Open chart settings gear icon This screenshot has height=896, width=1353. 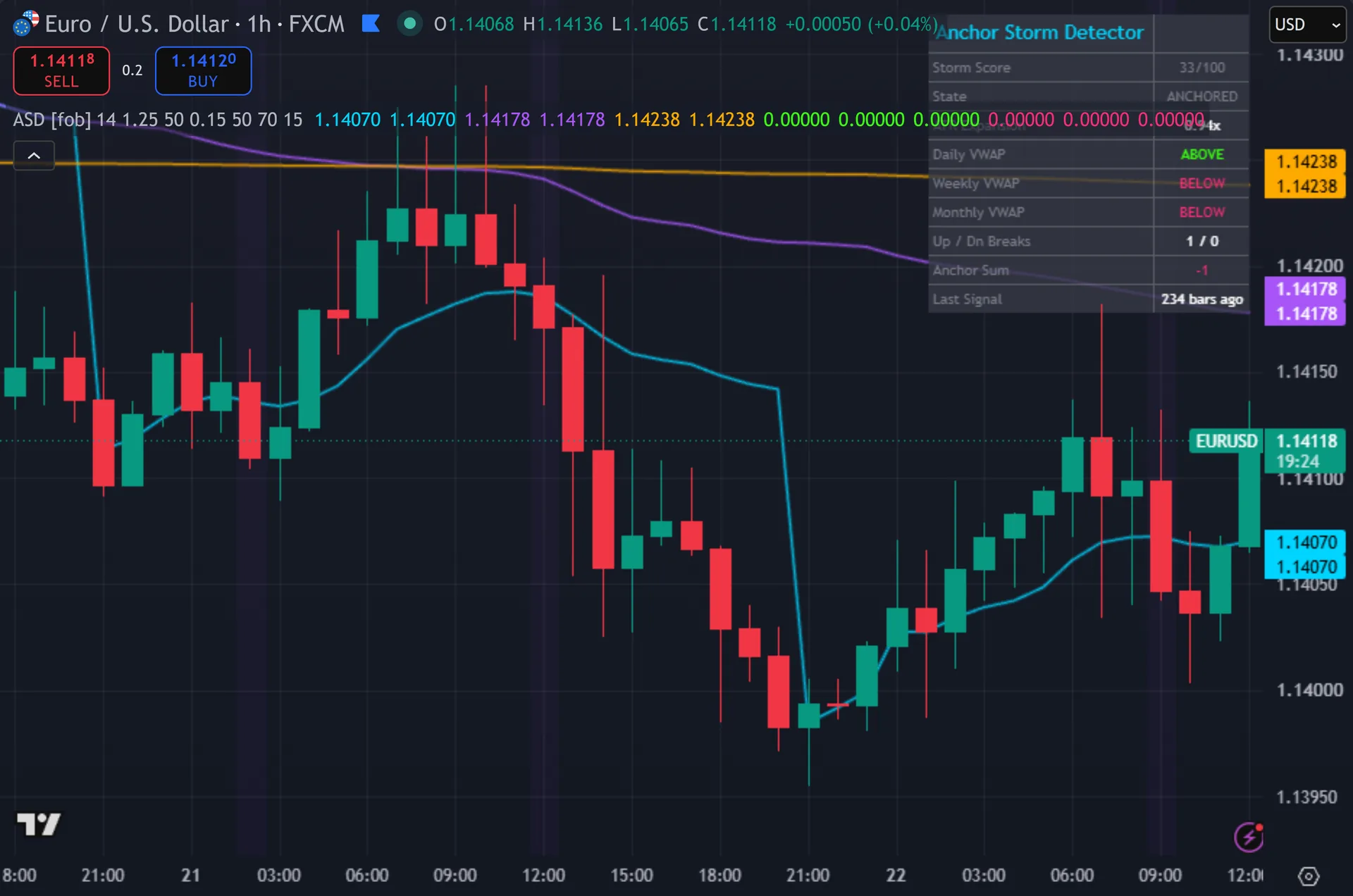[x=1308, y=876]
